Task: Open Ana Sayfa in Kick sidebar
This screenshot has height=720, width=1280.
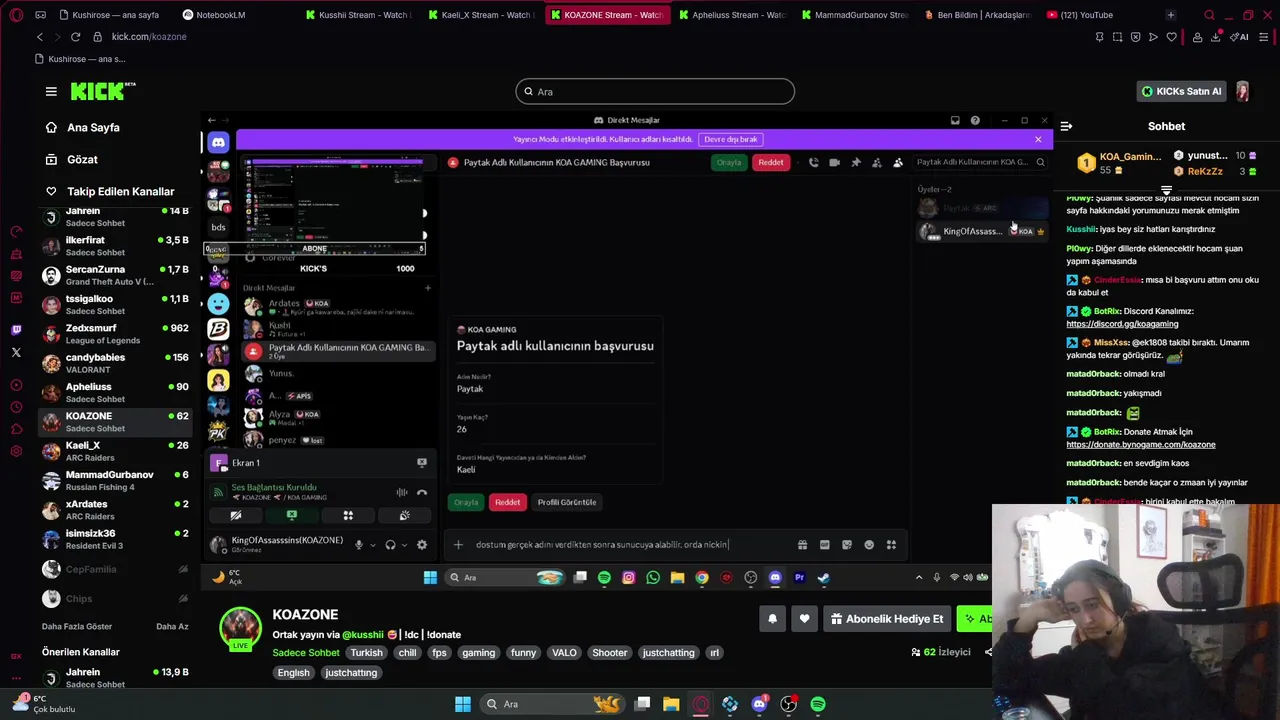Action: [93, 128]
